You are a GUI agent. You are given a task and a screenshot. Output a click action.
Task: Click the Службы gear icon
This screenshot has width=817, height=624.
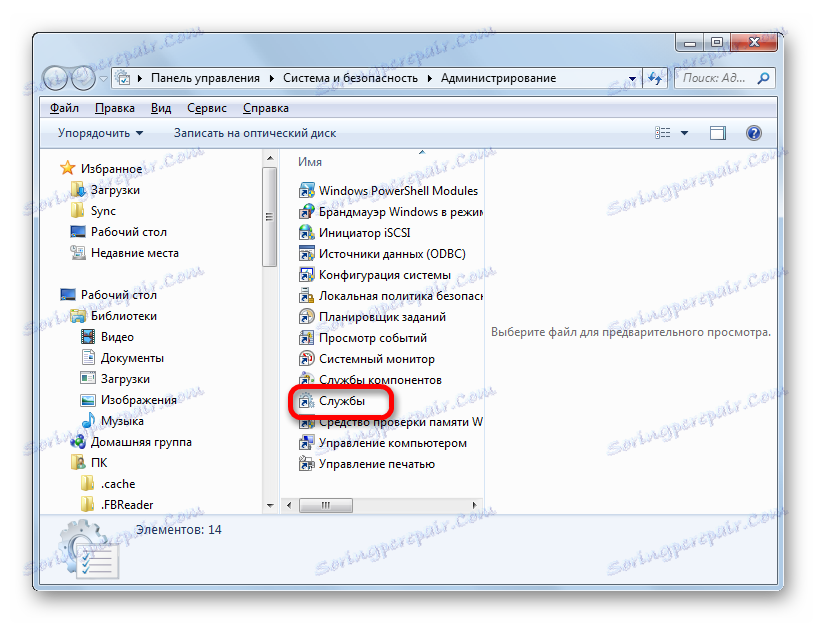pyautogui.click(x=306, y=401)
